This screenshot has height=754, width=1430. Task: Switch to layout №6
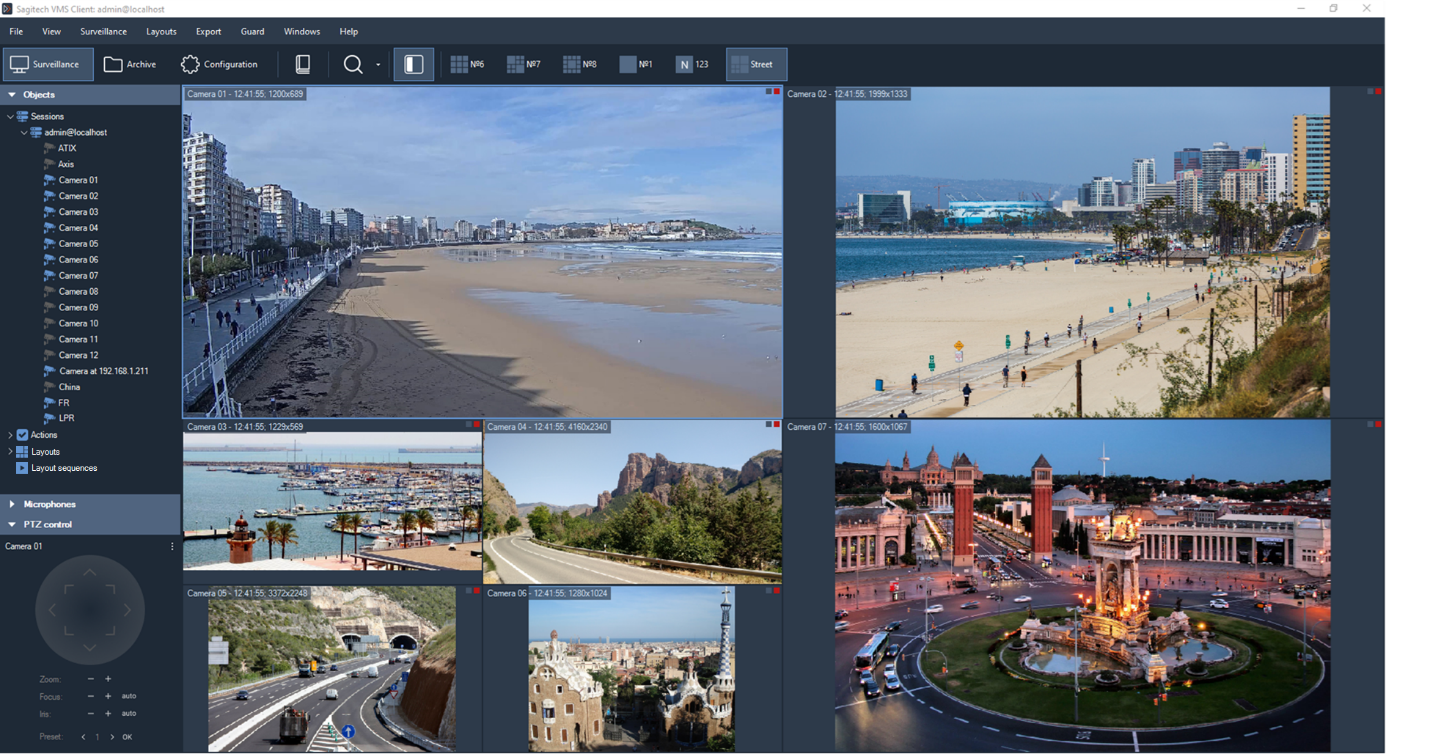467,64
